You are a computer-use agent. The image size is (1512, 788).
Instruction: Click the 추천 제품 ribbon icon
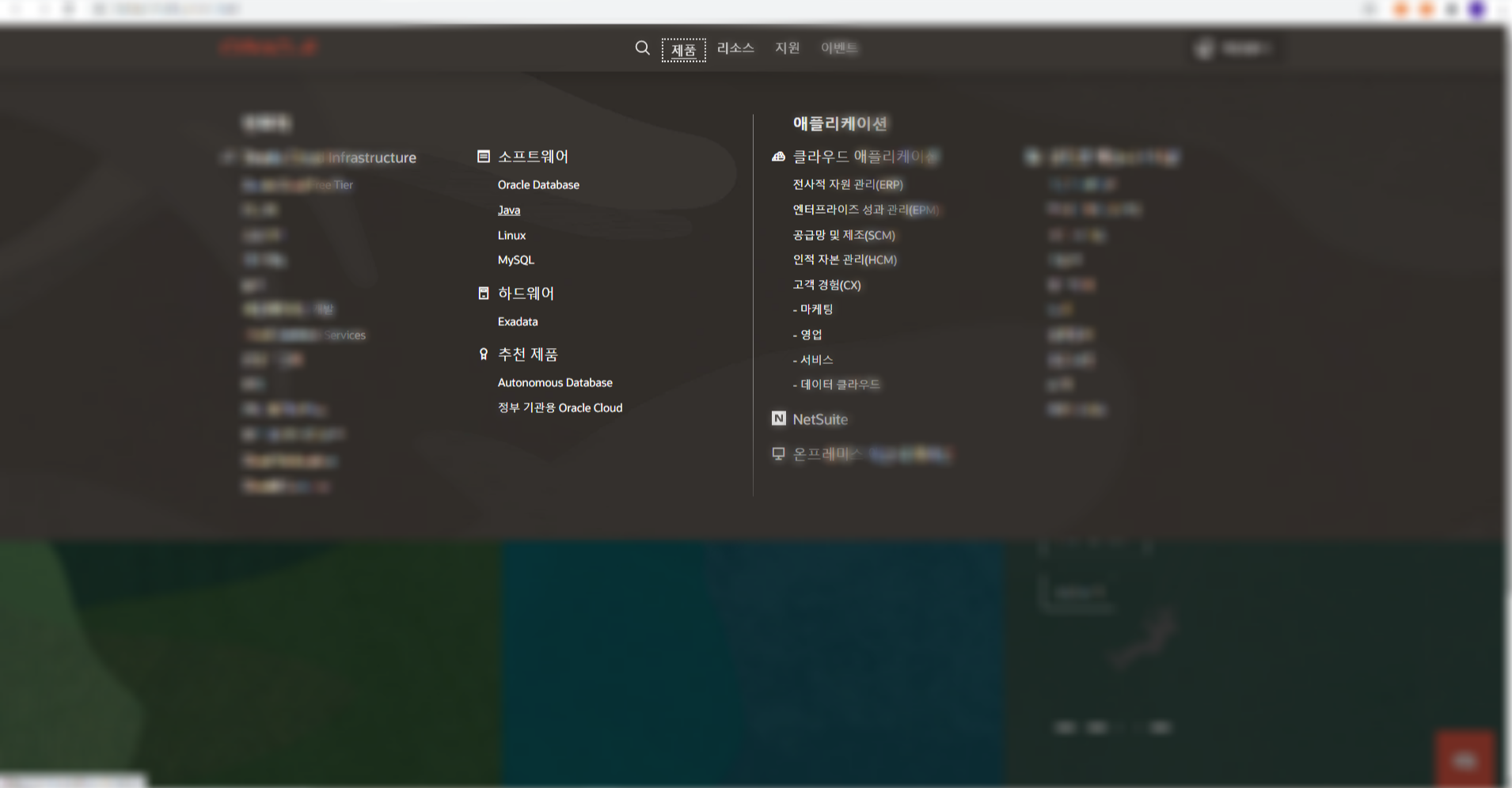[x=484, y=354]
